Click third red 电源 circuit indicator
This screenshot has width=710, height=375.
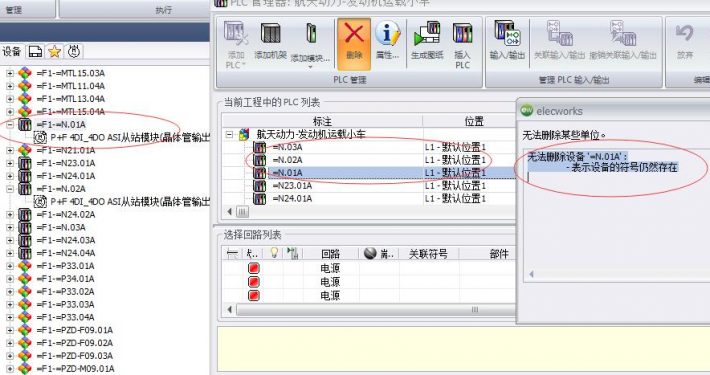(x=254, y=296)
